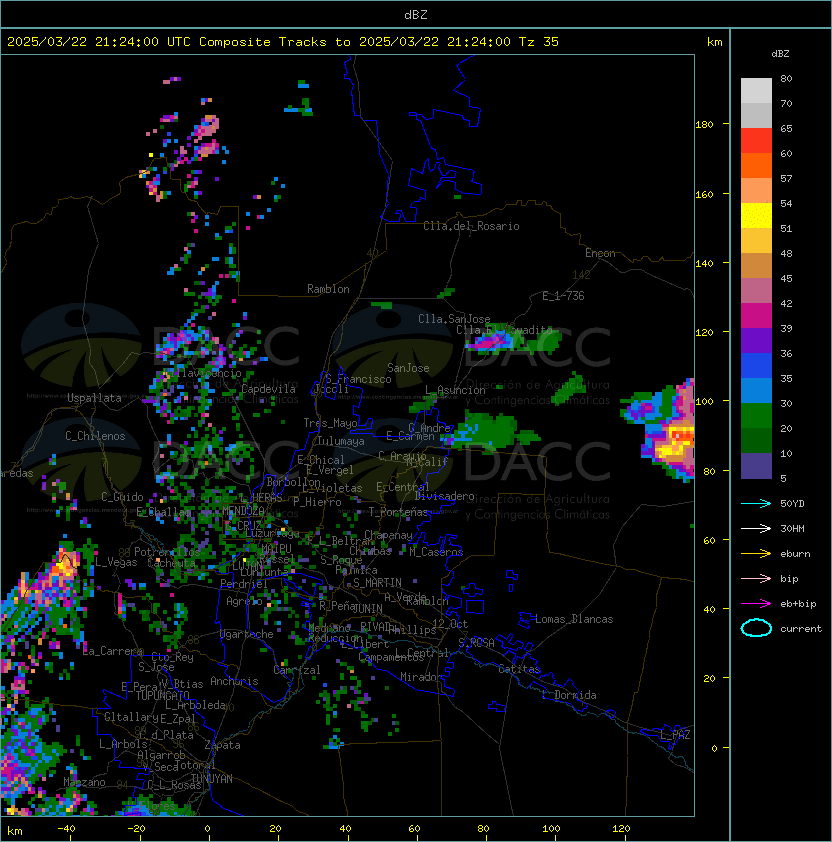Click the 'Potrerillos' map label
The height and width of the screenshot is (842, 832).
coord(167,552)
